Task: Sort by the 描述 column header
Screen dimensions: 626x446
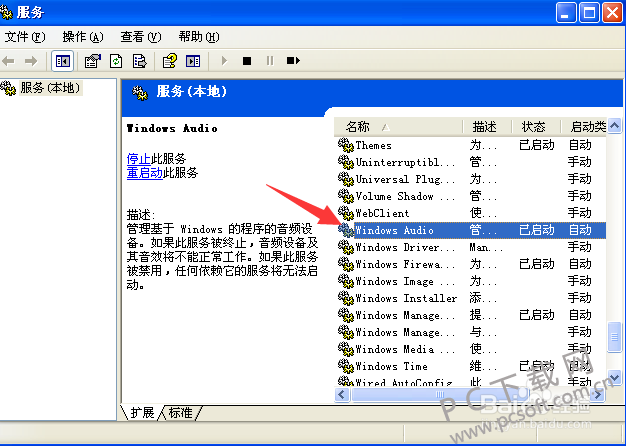Action: (487, 127)
